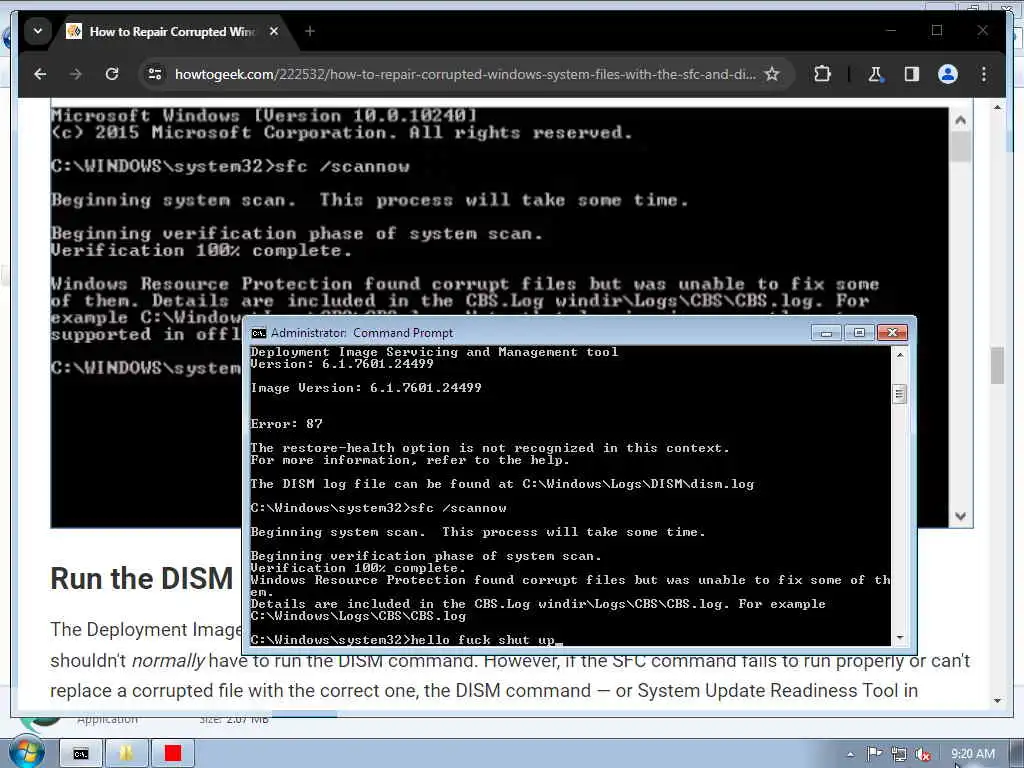This screenshot has height=768, width=1024.
Task: Click the 9:20 AM taskbar clock
Action: 973,754
